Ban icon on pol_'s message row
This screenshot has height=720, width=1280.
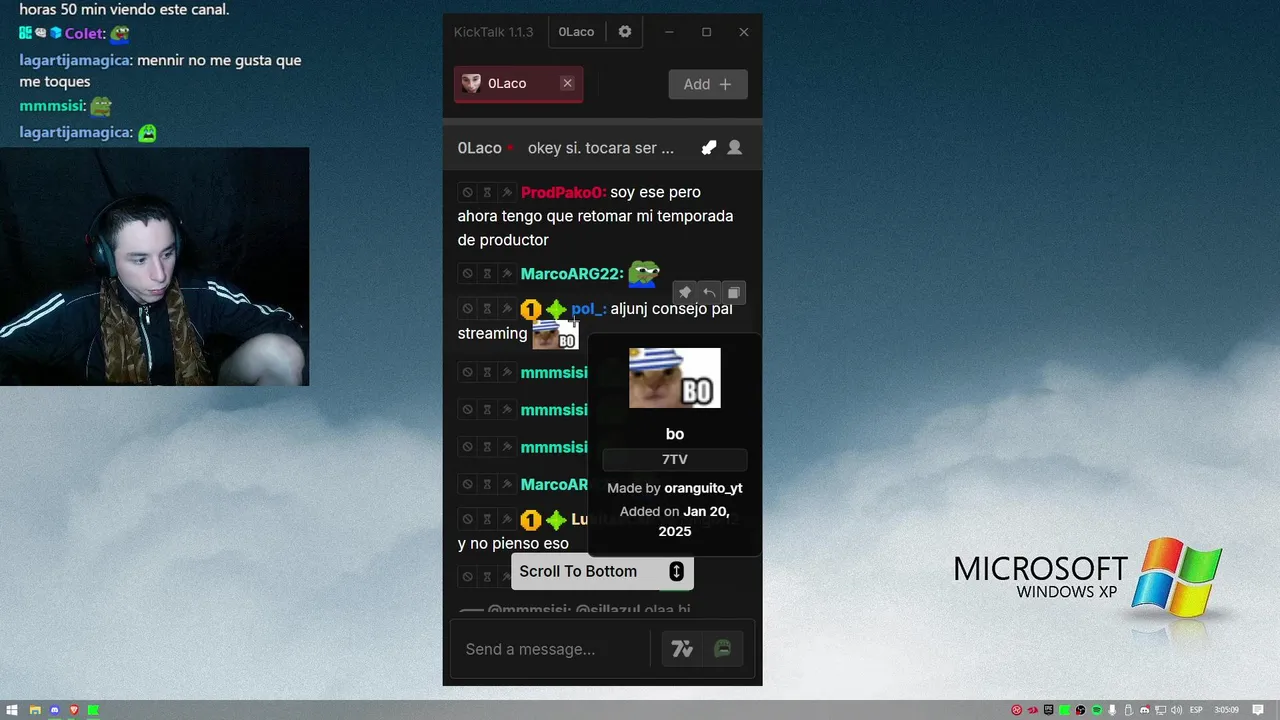coord(467,309)
